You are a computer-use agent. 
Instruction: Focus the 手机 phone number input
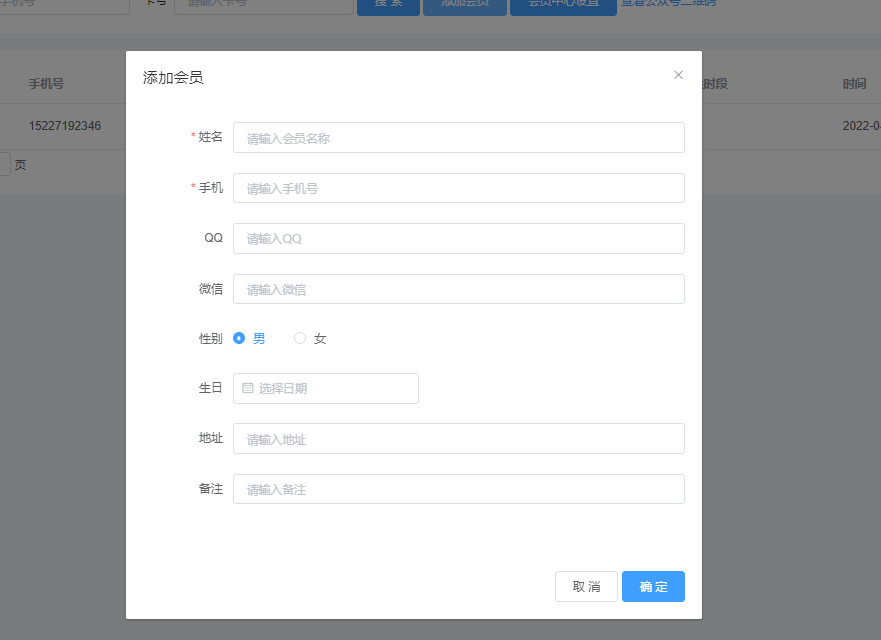click(458, 188)
